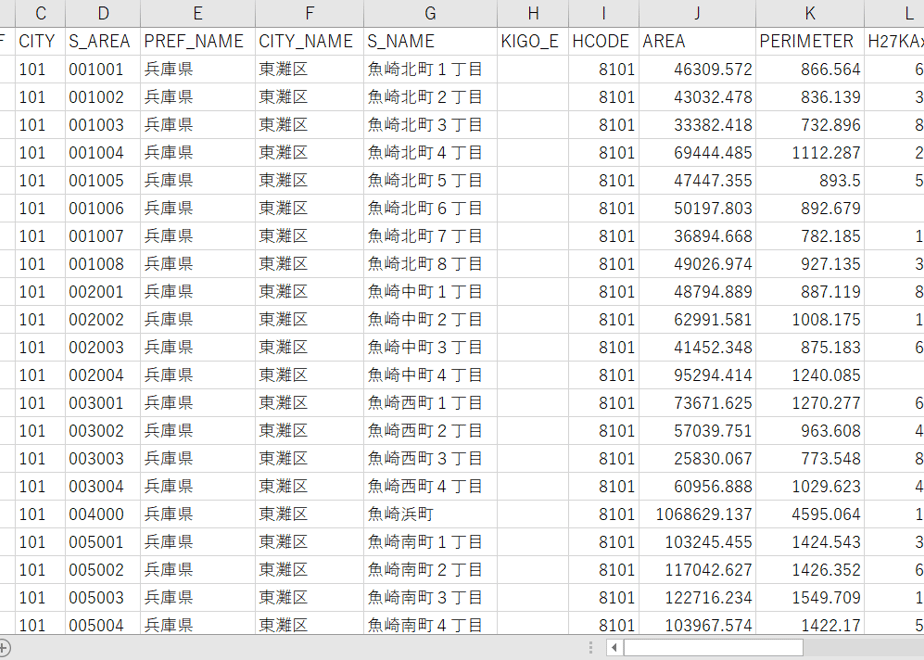Click 兵庫県 in the 001002 row

(x=197, y=97)
